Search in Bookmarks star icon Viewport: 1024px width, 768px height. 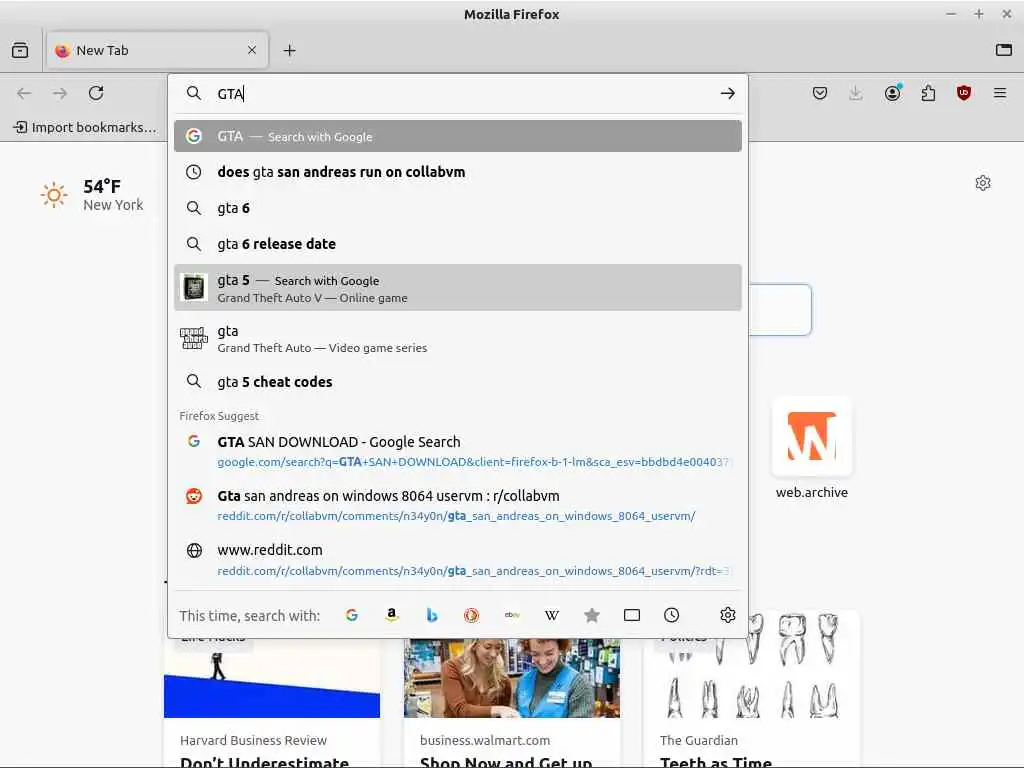592,615
